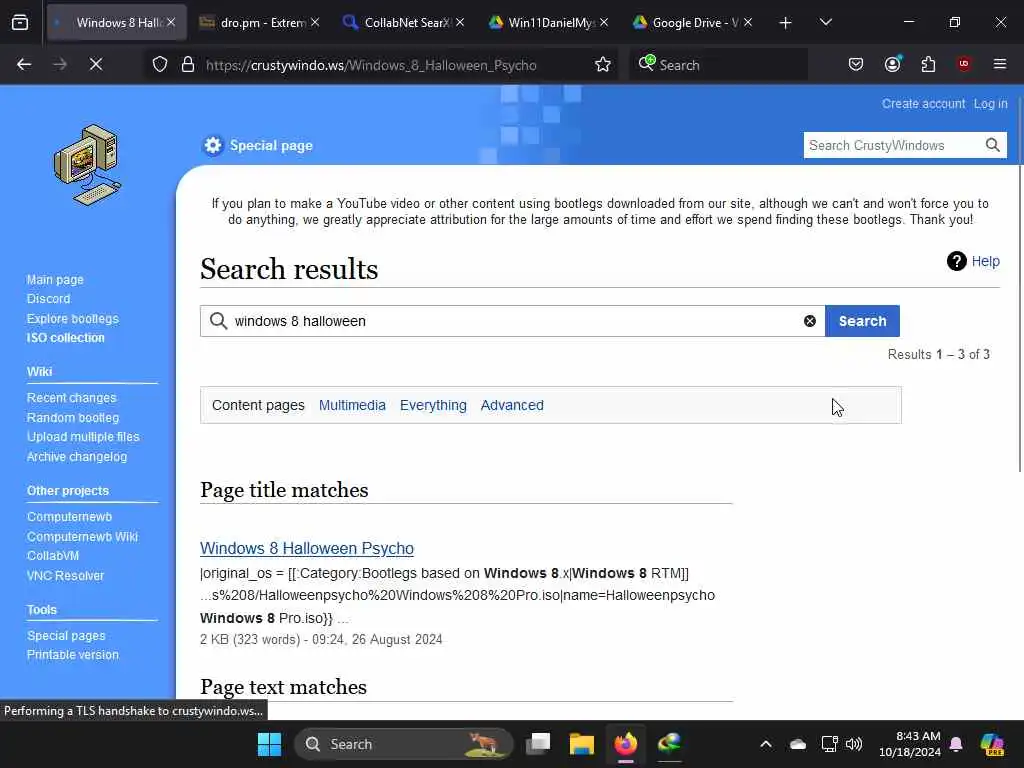The image size is (1024, 768).
Task: Launch File Explorer from taskbar
Action: [581, 744]
